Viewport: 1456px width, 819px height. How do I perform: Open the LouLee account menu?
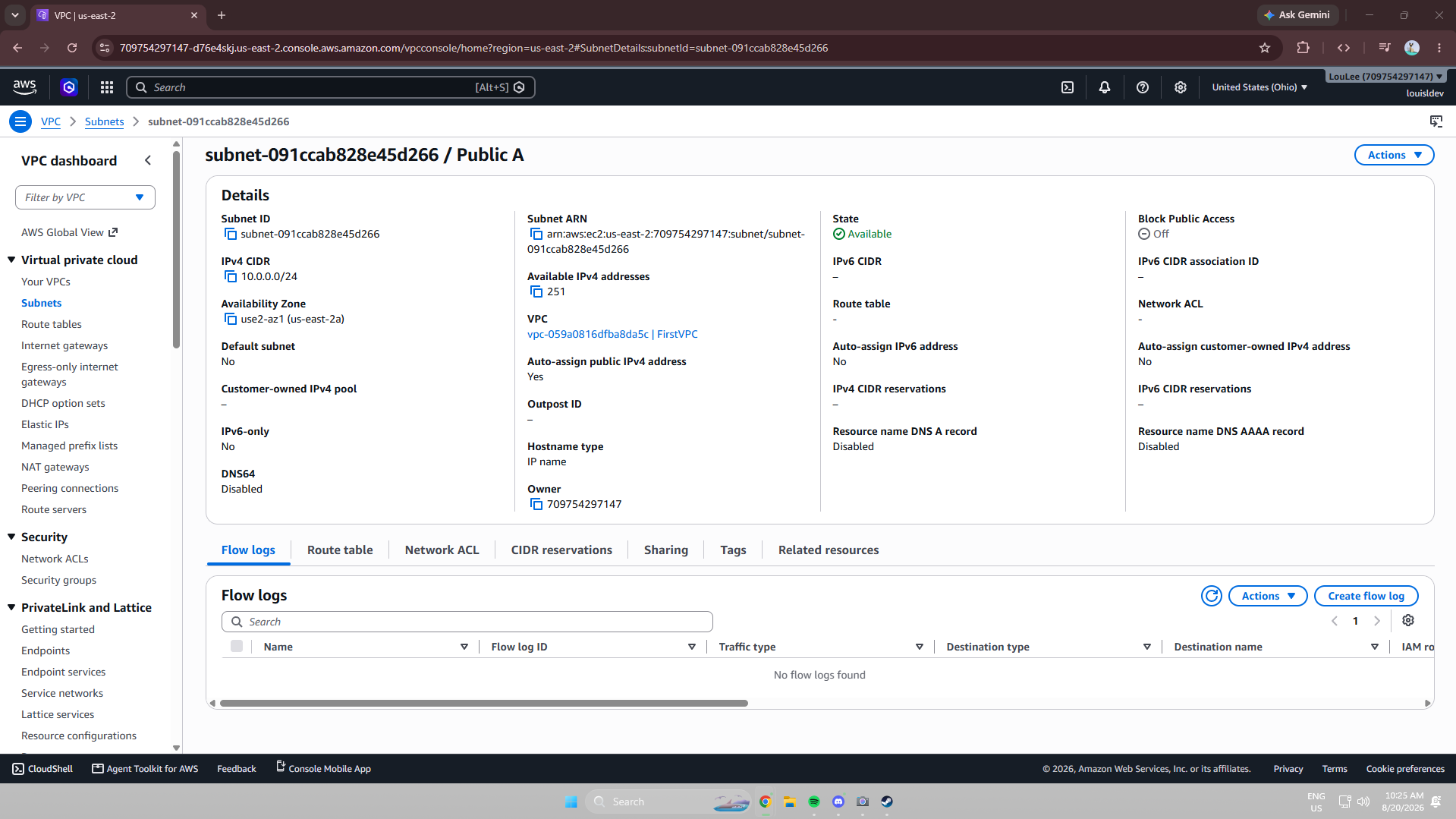pyautogui.click(x=1385, y=77)
